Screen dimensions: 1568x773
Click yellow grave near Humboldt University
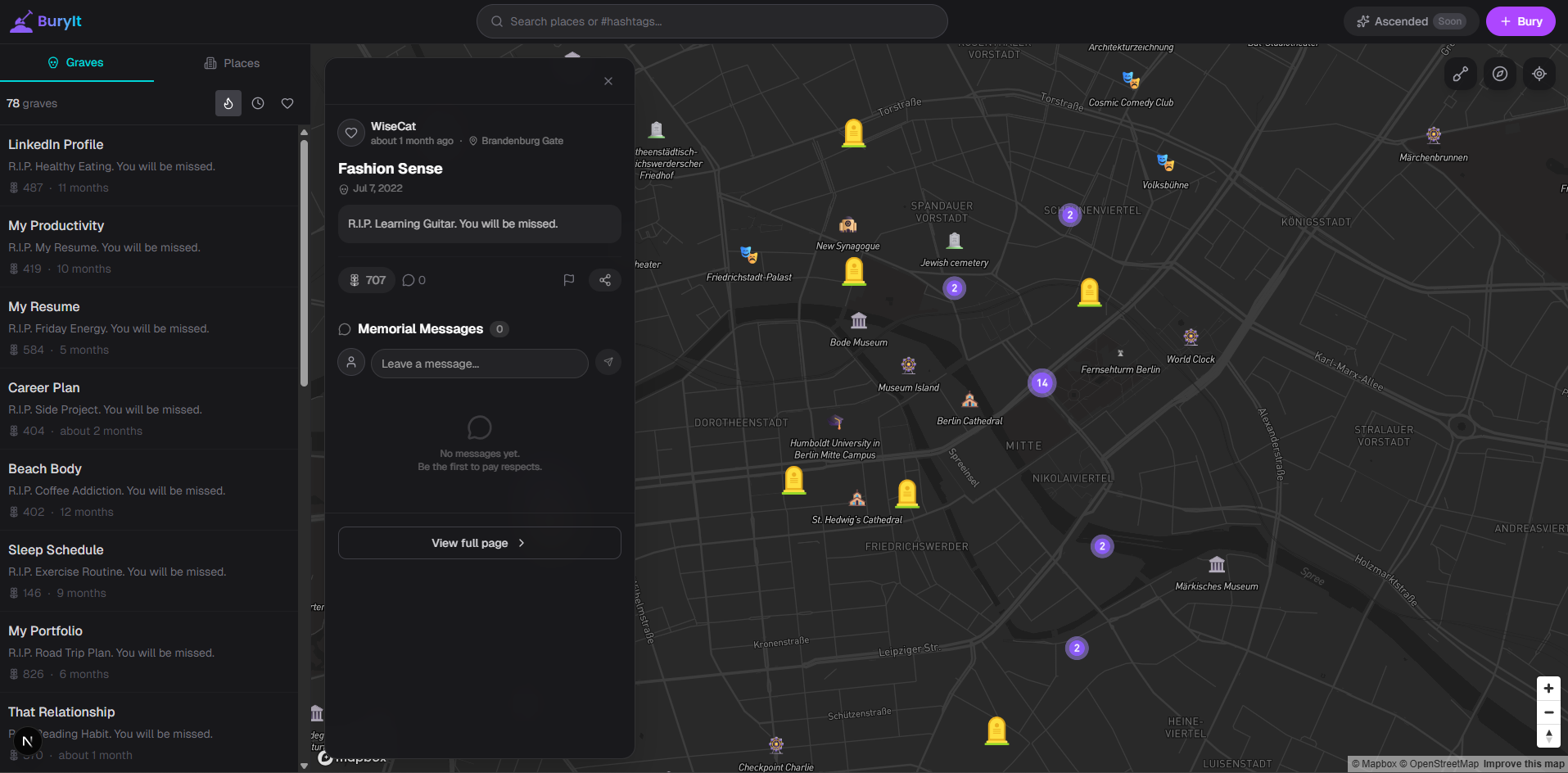793,480
